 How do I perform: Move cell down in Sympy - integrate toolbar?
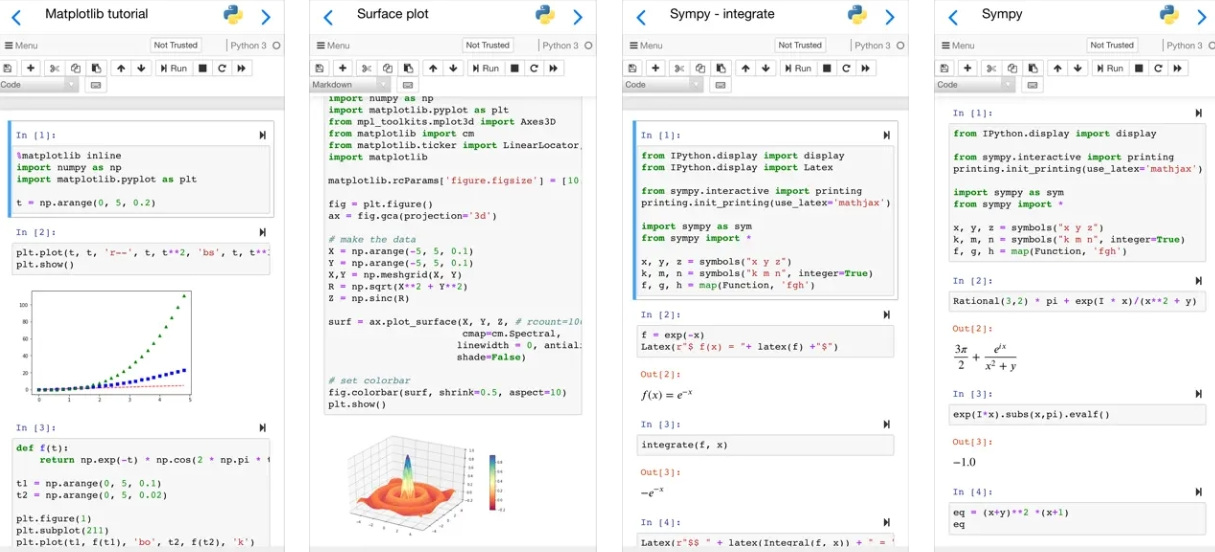pyautogui.click(x=765, y=68)
